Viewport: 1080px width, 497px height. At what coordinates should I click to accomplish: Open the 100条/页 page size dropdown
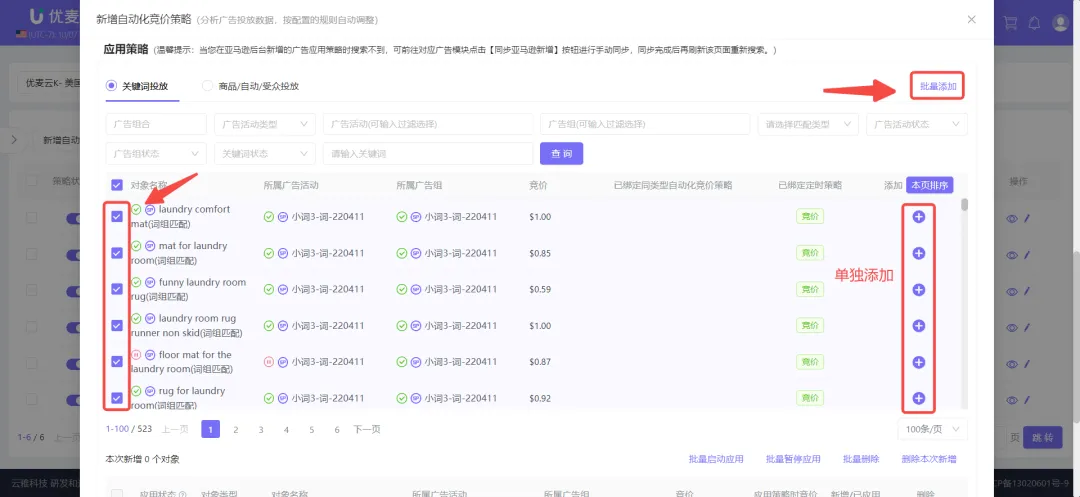point(933,429)
